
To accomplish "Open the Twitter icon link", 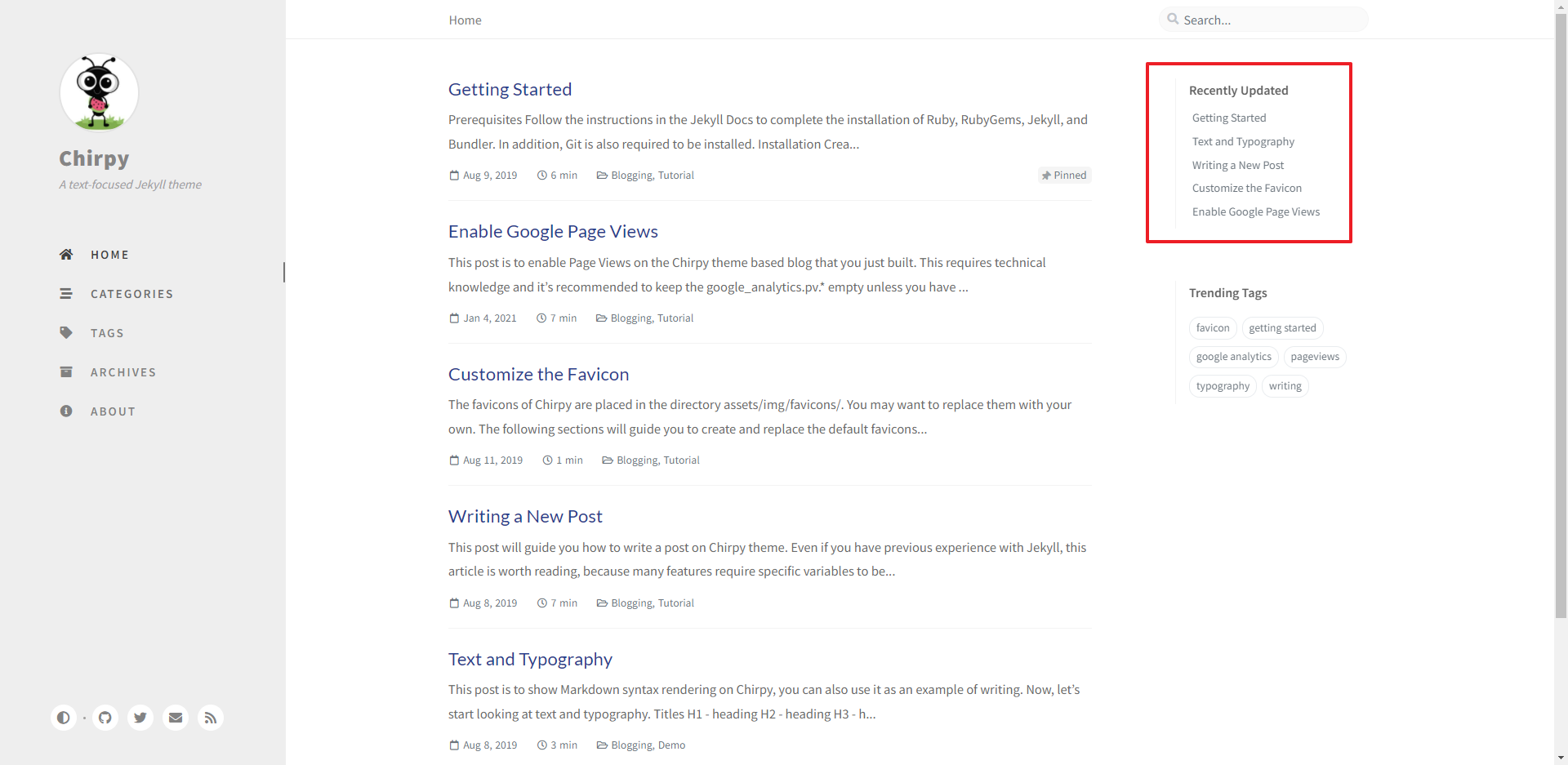I will pyautogui.click(x=140, y=718).
